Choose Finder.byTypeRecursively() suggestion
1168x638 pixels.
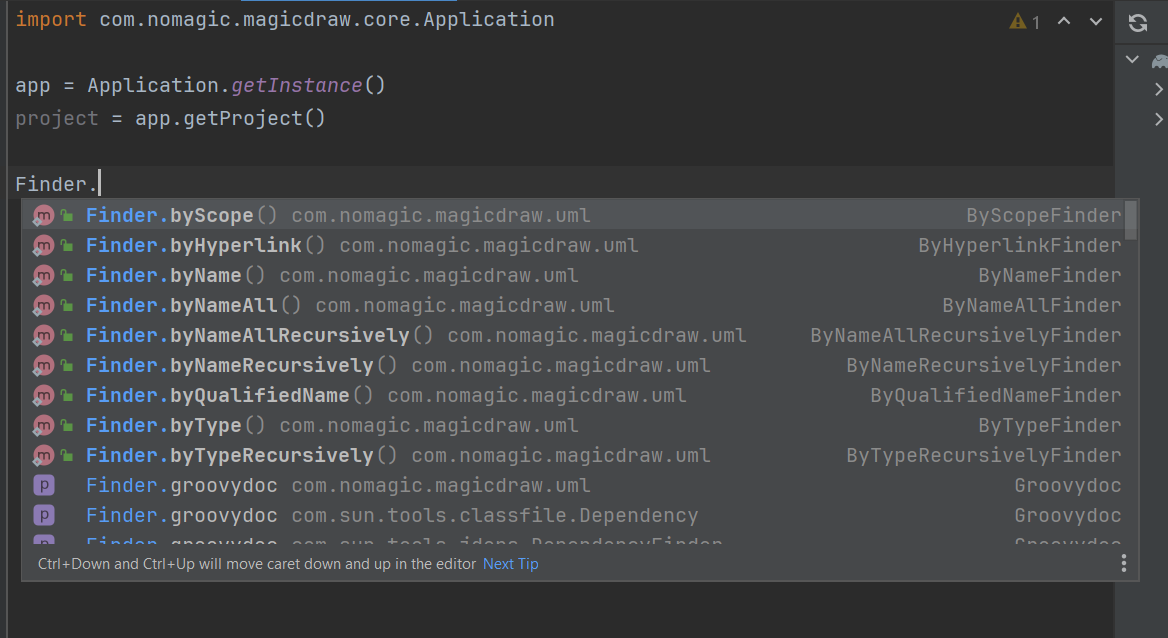pos(571,455)
